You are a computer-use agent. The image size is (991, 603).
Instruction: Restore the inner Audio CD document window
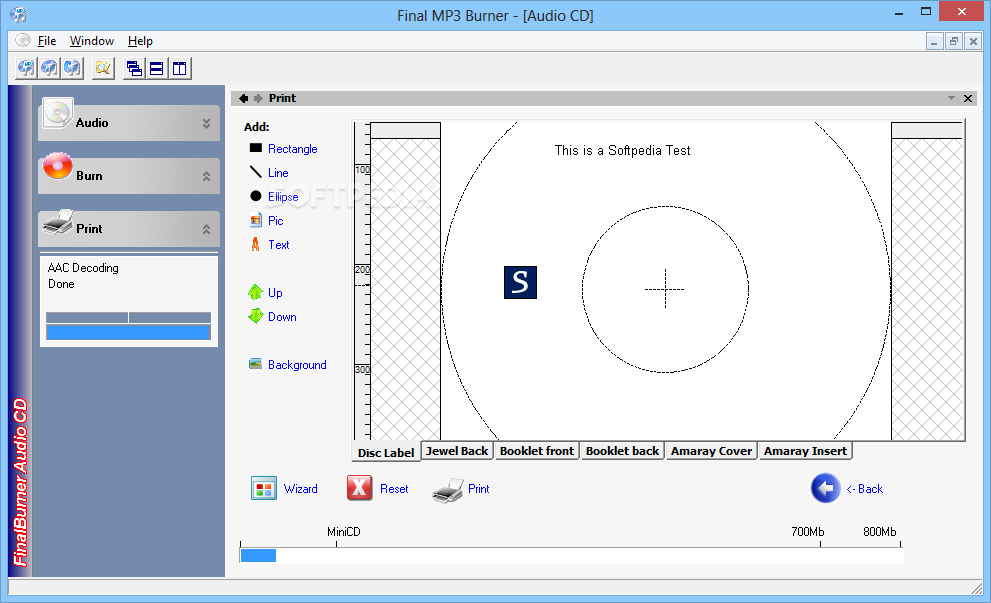[954, 42]
